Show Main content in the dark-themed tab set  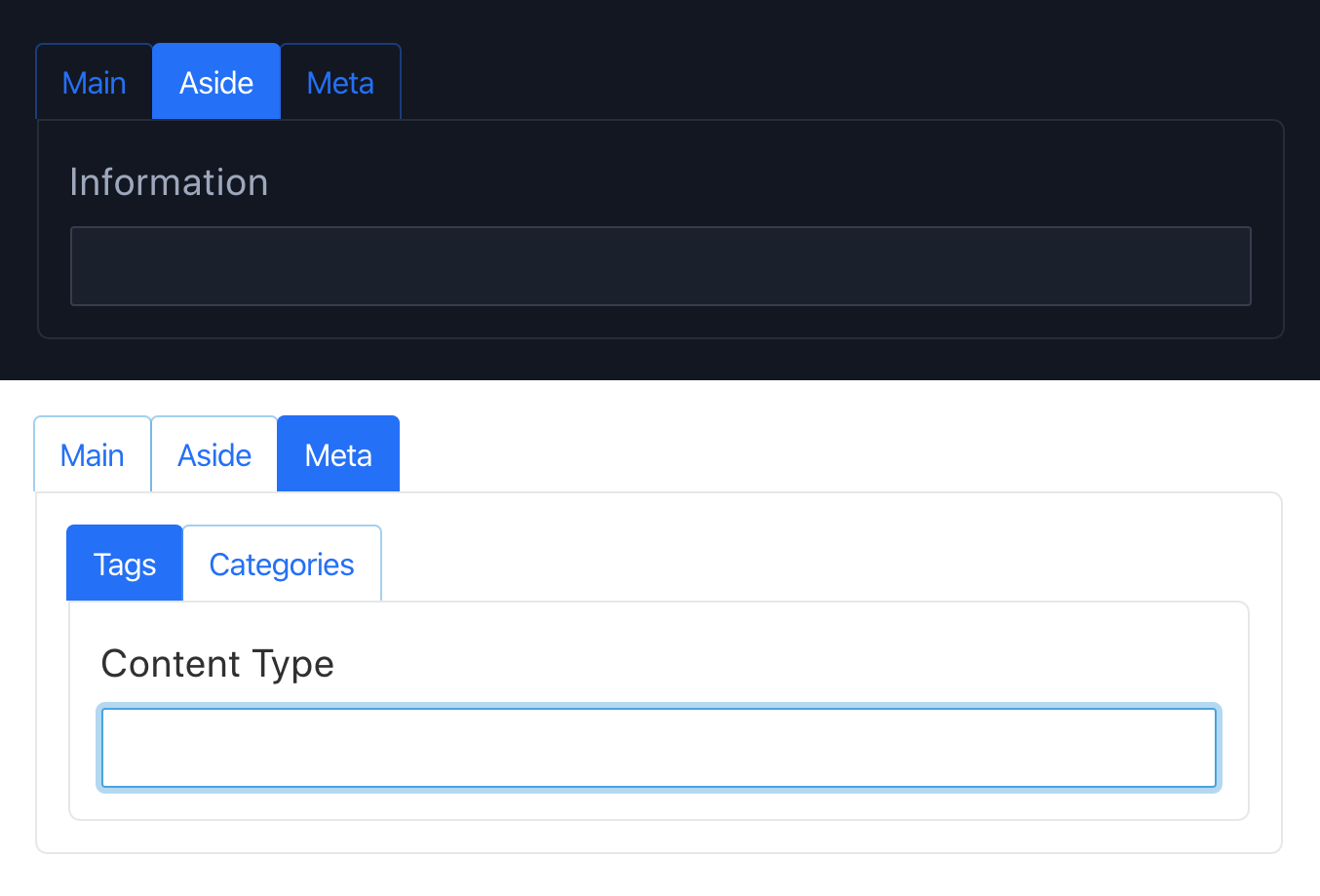tap(95, 83)
